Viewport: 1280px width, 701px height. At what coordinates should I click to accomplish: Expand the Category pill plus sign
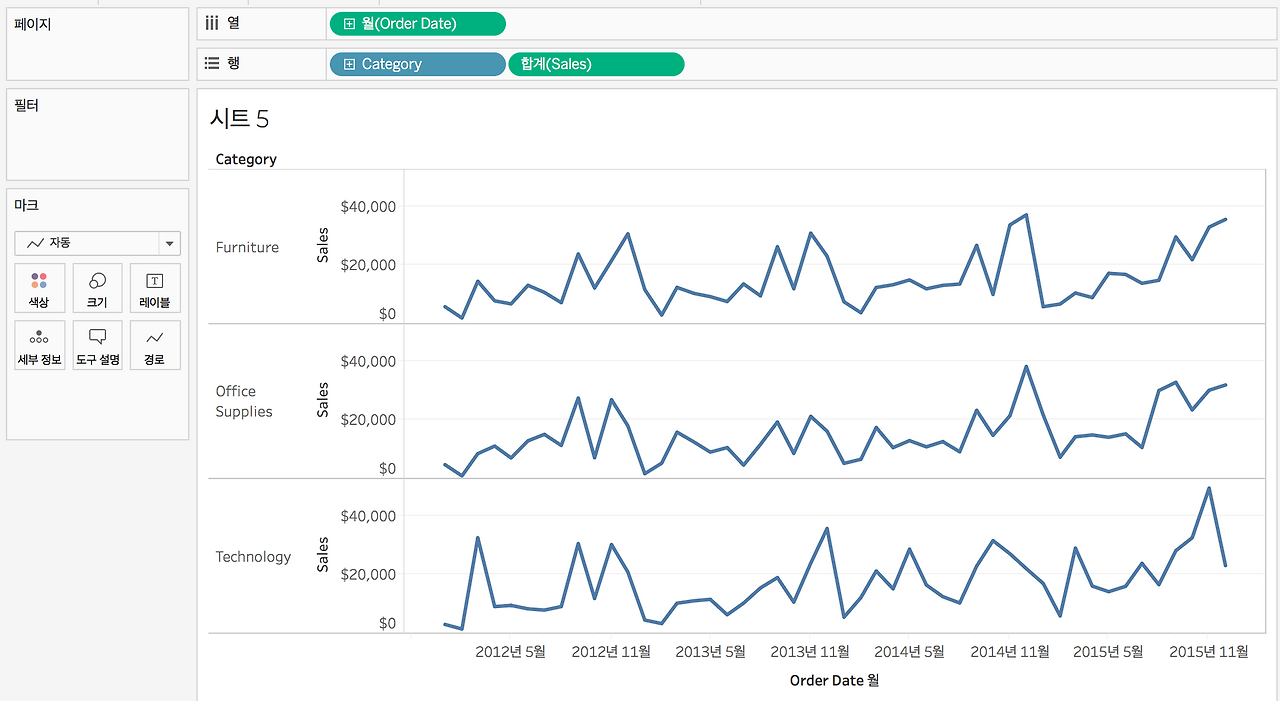[x=349, y=64]
